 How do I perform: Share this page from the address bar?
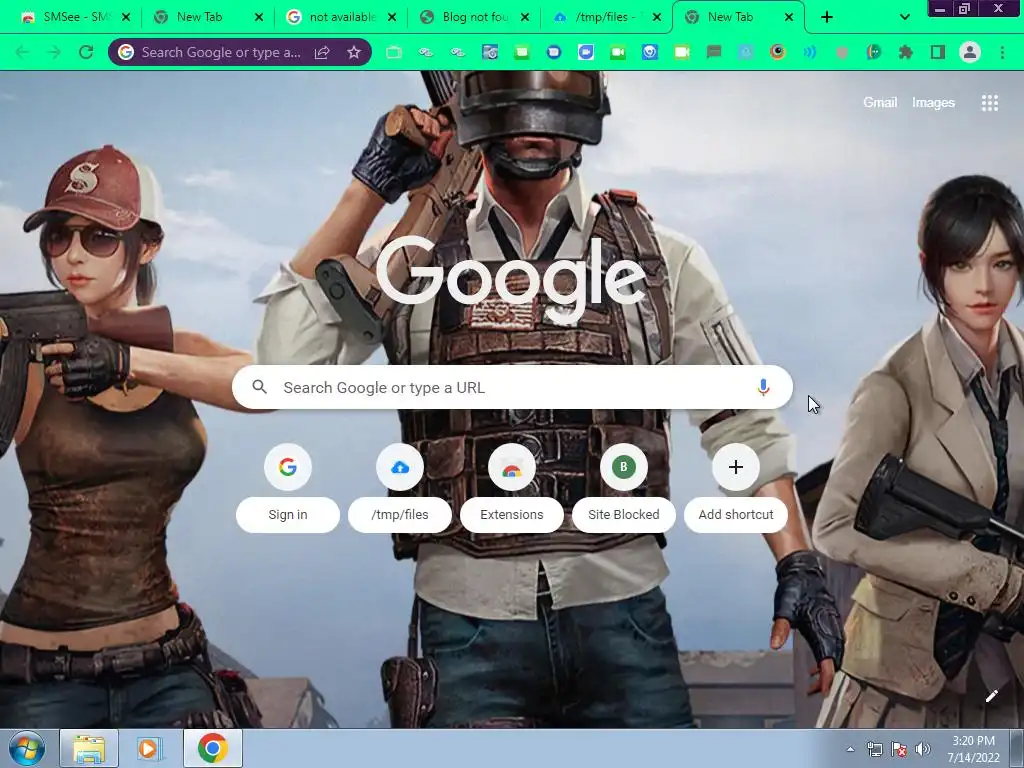pyautogui.click(x=322, y=52)
